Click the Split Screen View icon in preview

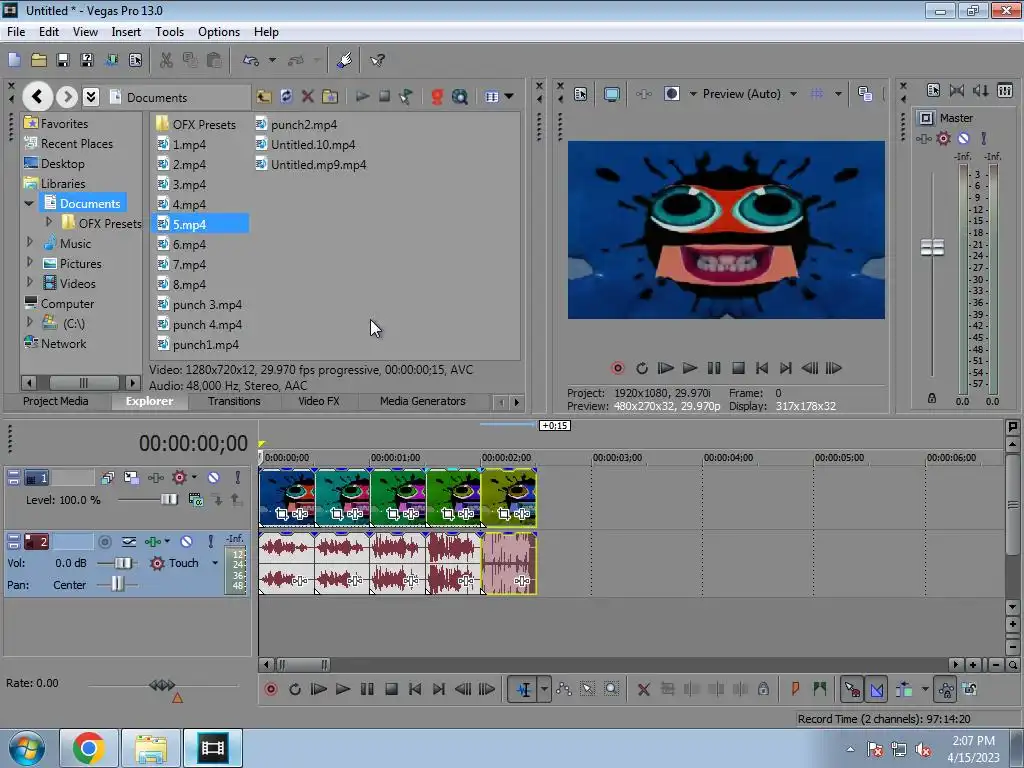(x=671, y=94)
